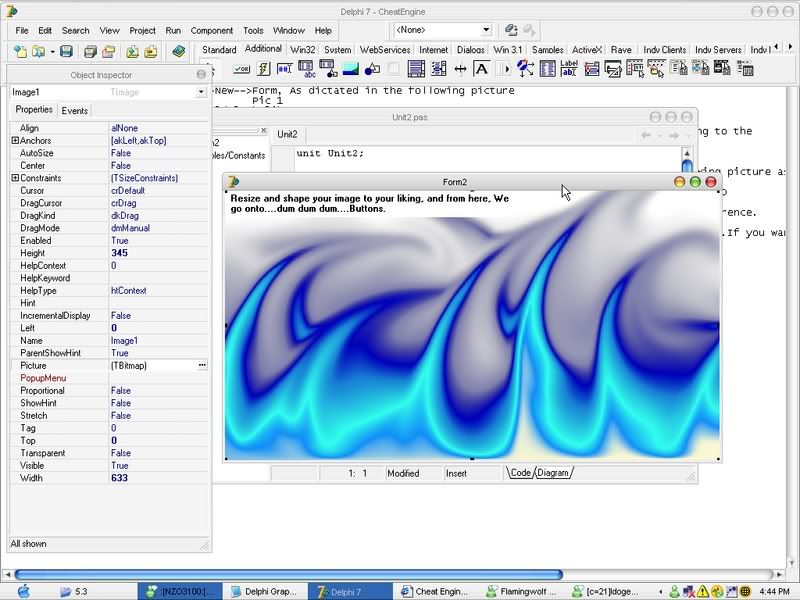
Task: Open the Component menu
Action: coord(212,31)
